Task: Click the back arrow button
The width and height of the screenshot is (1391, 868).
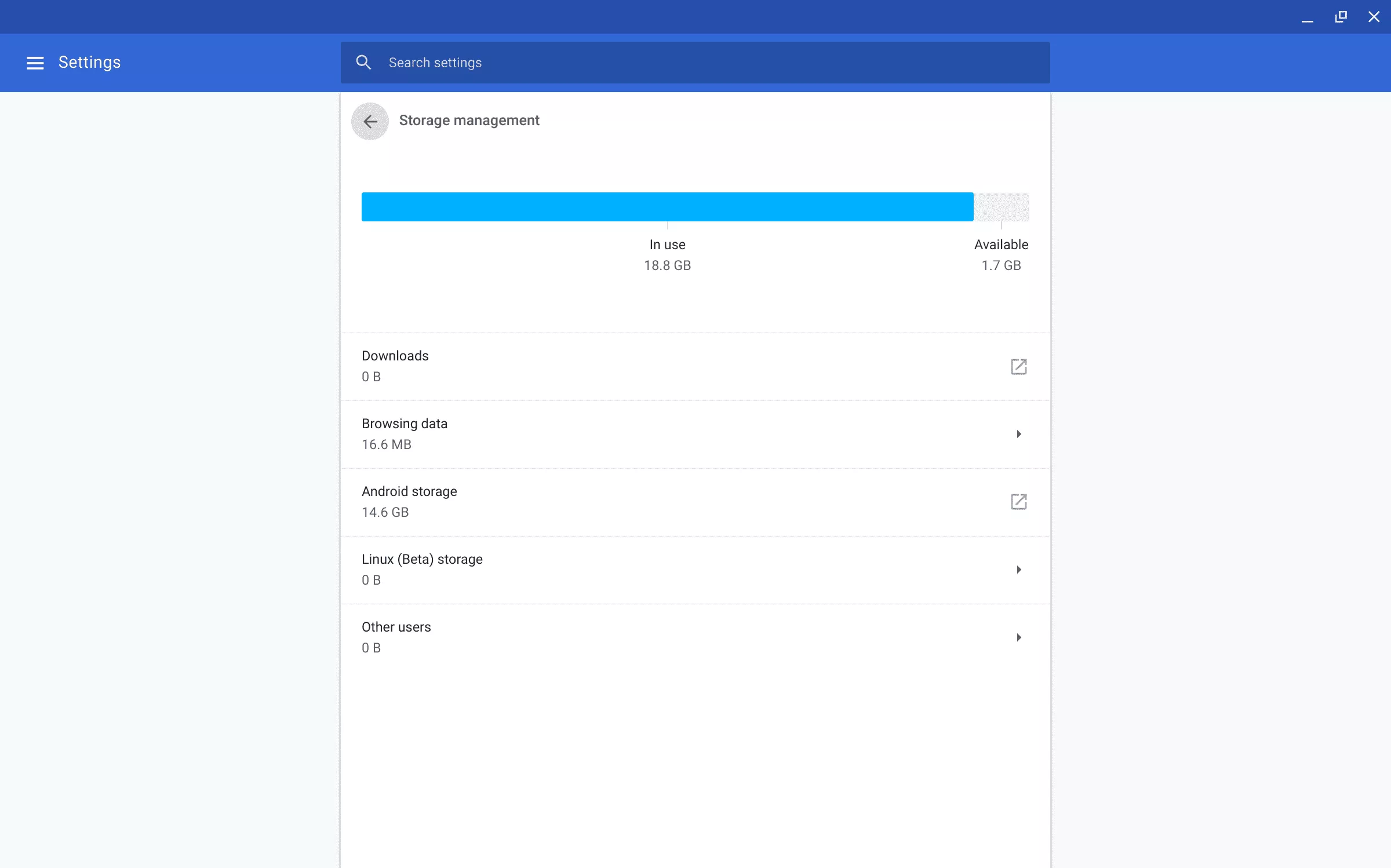Action: (x=370, y=121)
